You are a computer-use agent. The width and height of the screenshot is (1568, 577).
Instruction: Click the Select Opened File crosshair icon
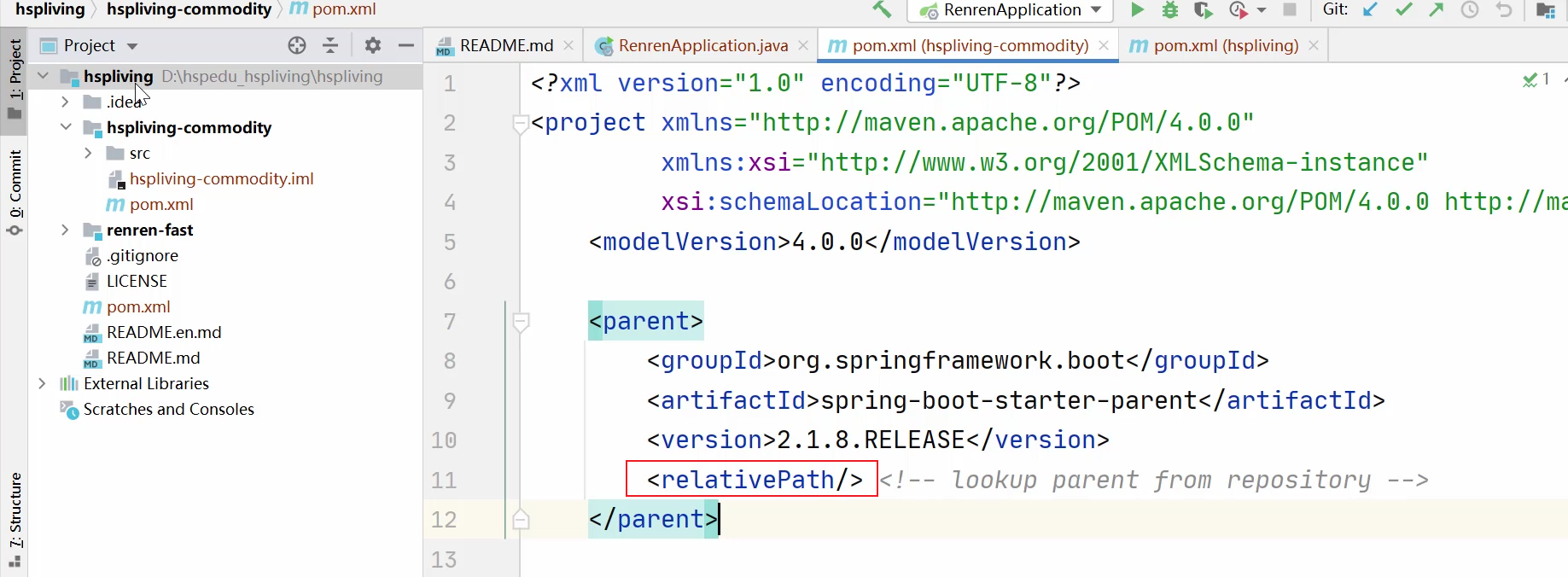pyautogui.click(x=297, y=46)
